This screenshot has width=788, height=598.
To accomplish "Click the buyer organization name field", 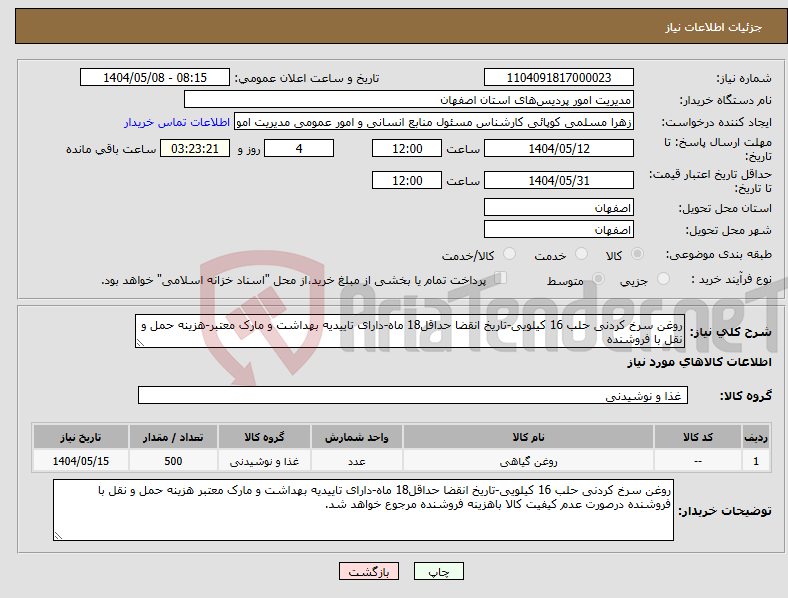I will (409, 99).
